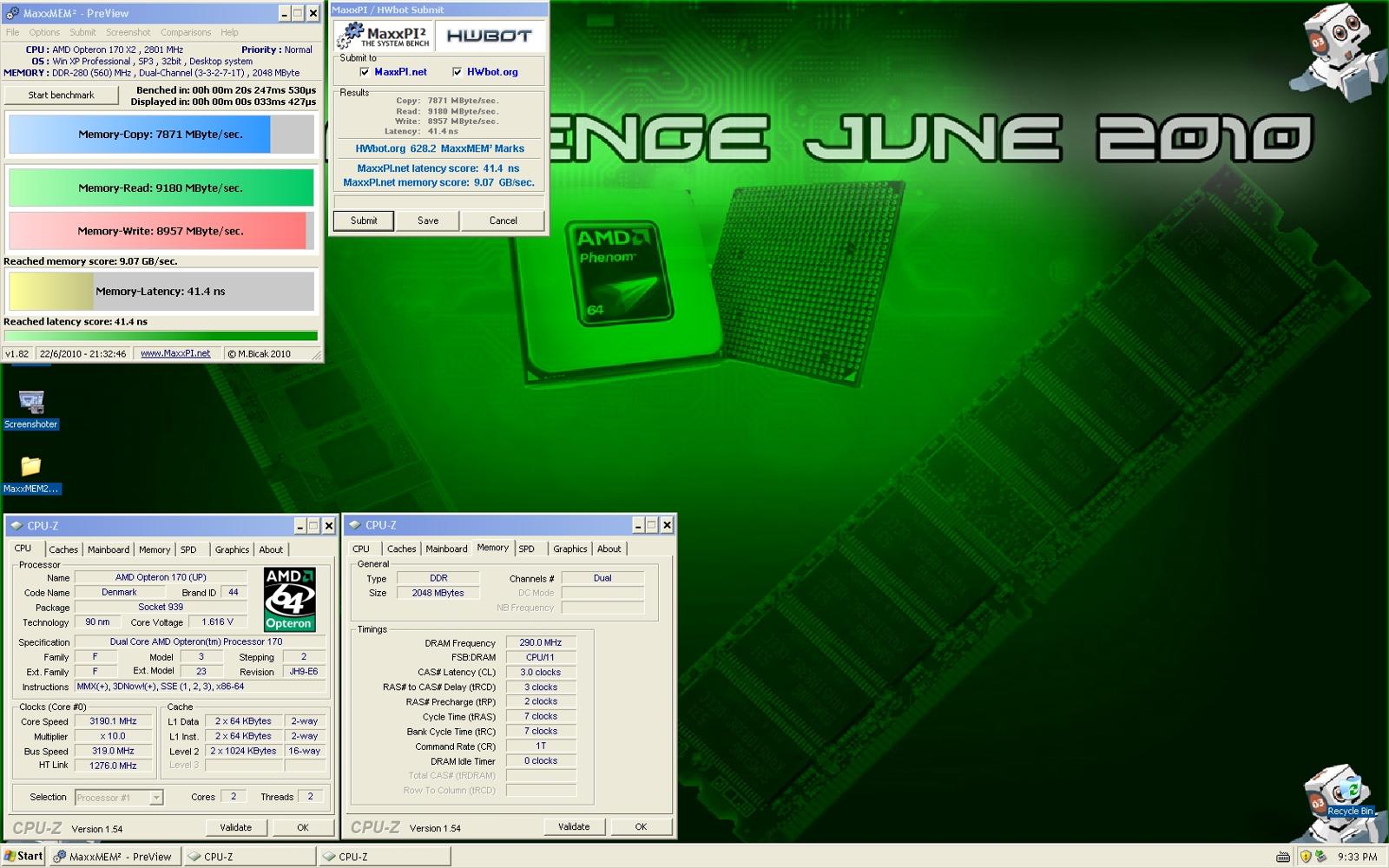Click the green overall progress bar in MaxxMEM²
This screenshot has width=1389, height=868.
pos(161,336)
